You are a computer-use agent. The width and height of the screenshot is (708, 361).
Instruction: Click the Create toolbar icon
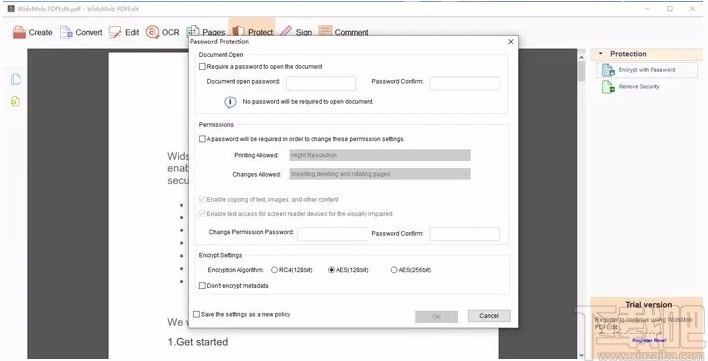pyautogui.click(x=19, y=32)
